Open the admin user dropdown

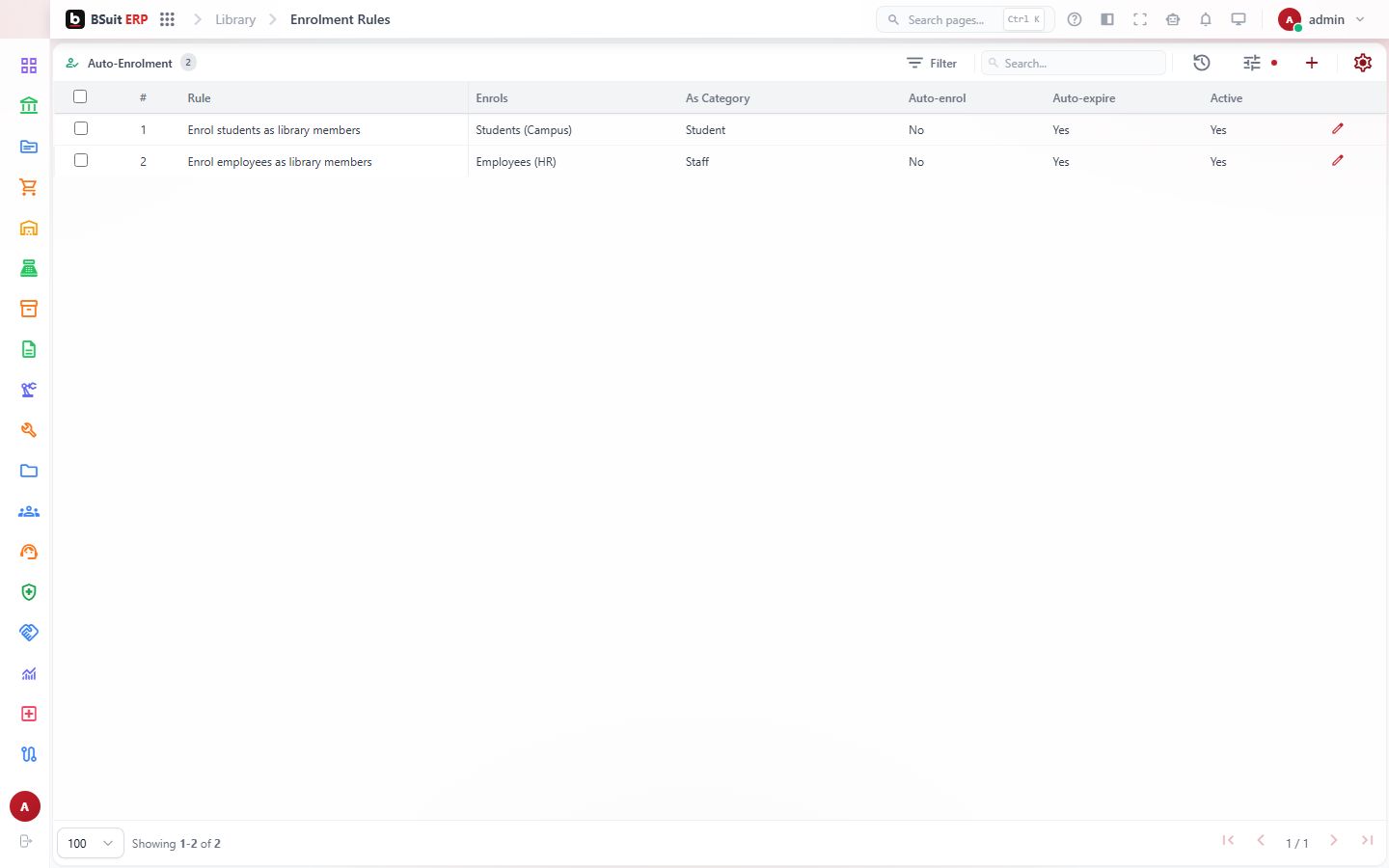tap(1321, 19)
